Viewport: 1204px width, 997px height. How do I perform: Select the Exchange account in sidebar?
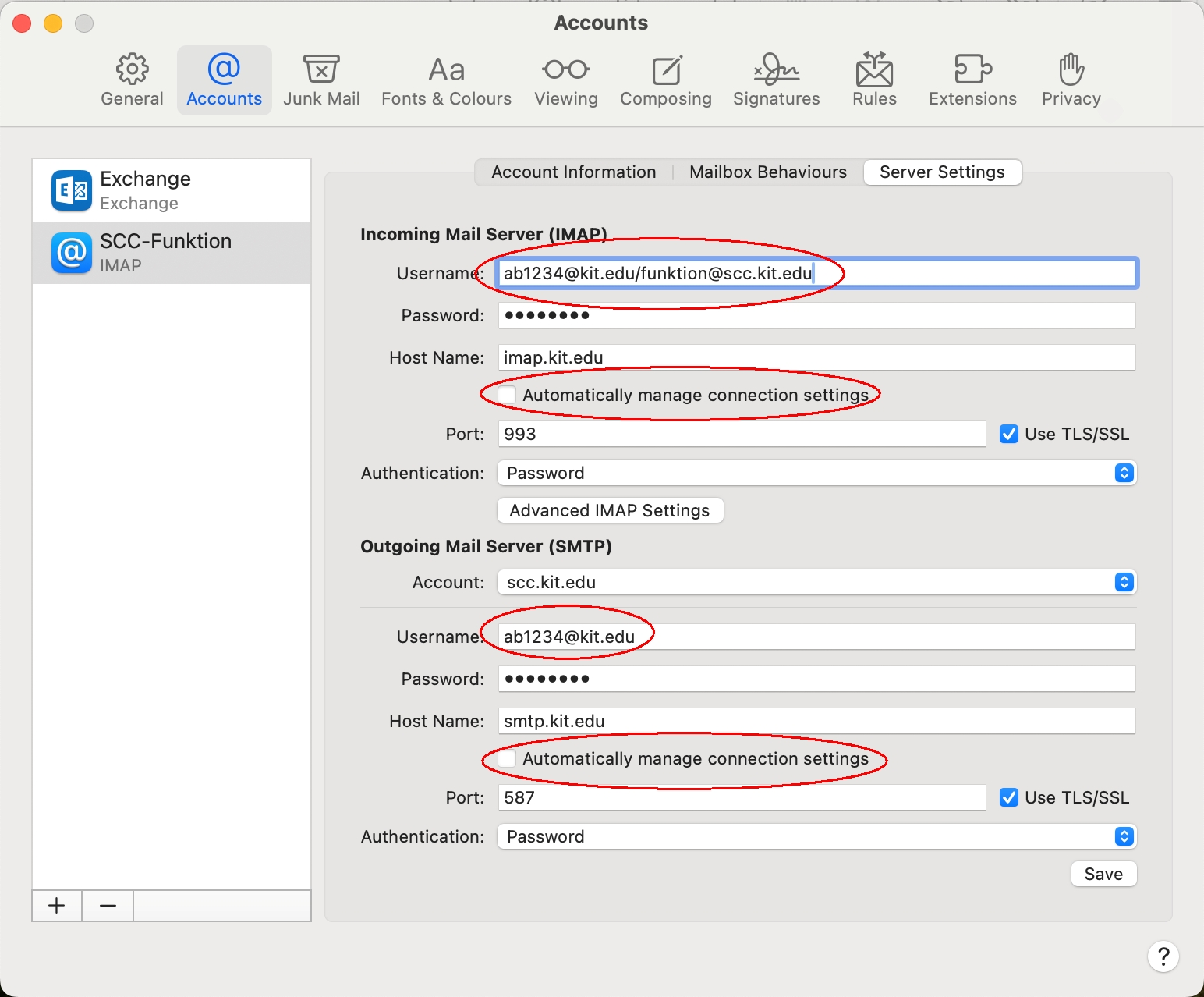click(x=172, y=190)
